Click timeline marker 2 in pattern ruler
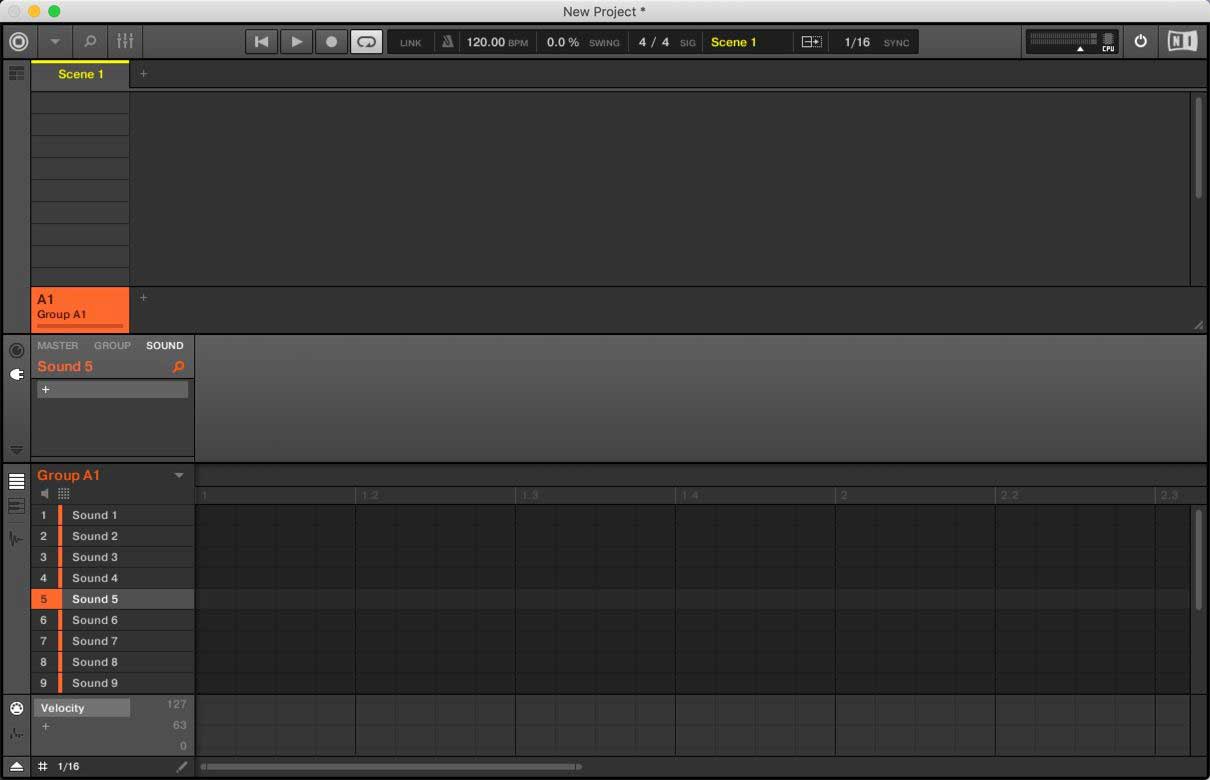The image size is (1210, 780). click(844, 496)
